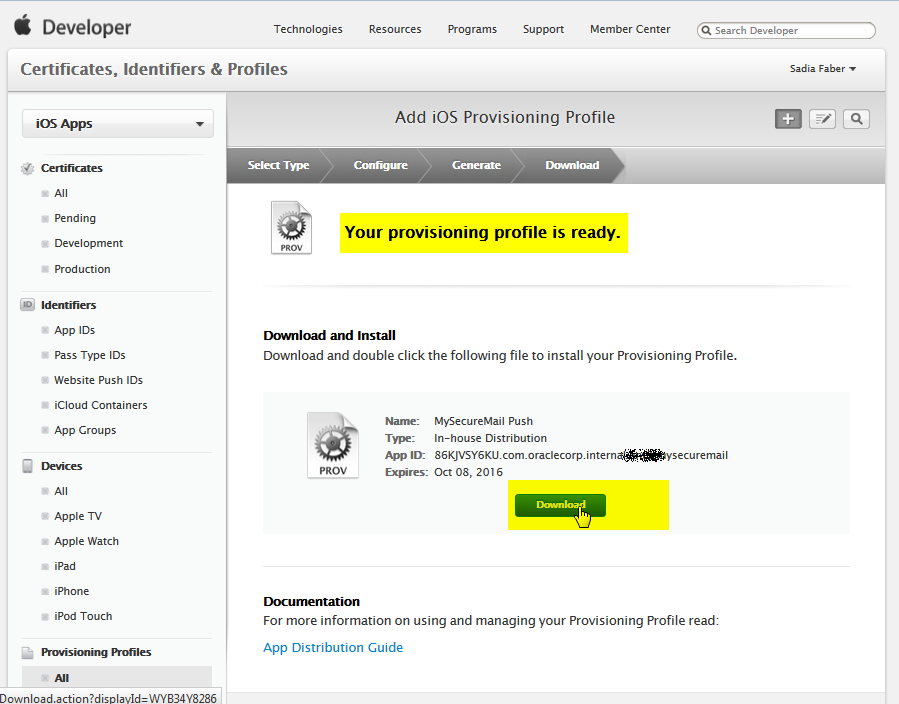Open the Technologies menu

[x=308, y=29]
